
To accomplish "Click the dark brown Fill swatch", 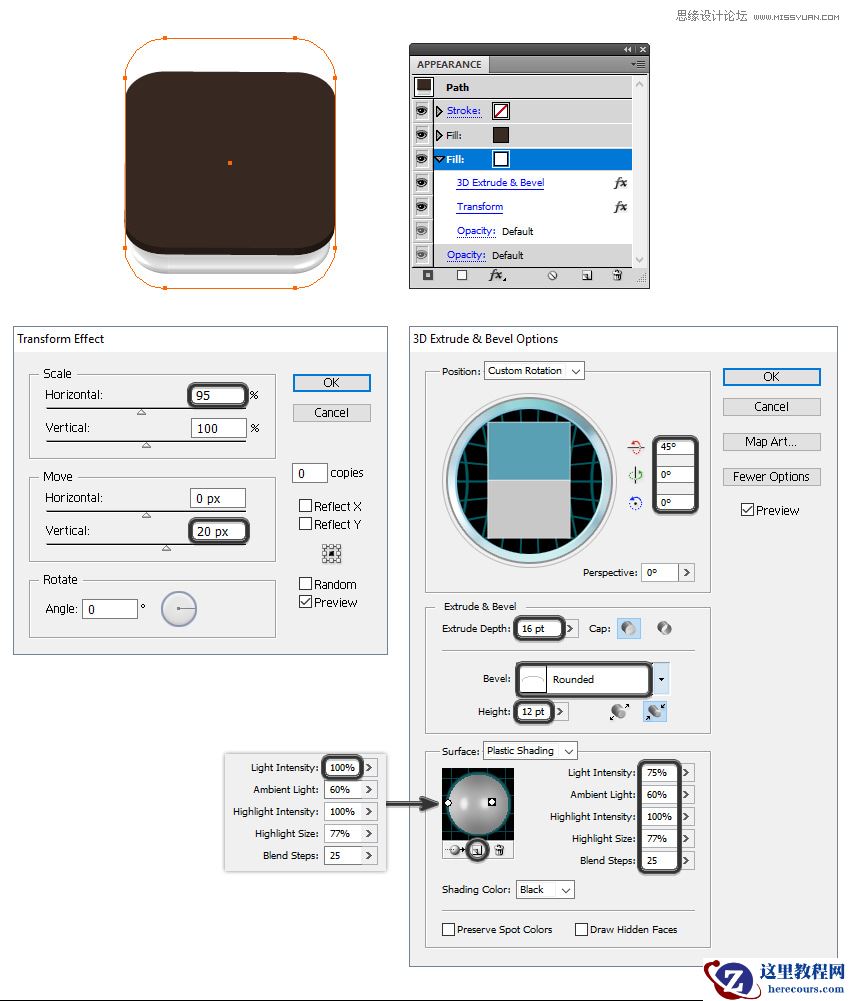I will click(x=501, y=135).
